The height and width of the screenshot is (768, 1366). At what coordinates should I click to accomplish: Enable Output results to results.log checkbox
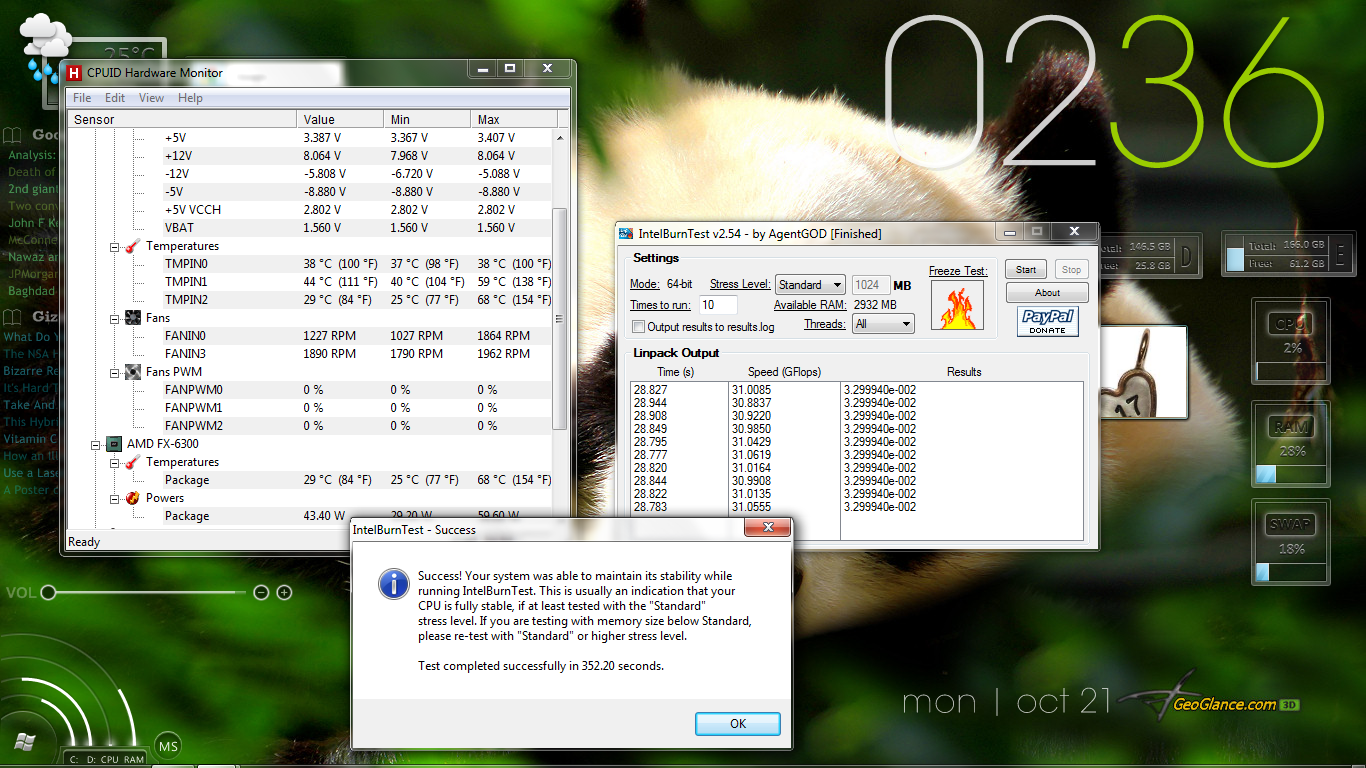(638, 327)
